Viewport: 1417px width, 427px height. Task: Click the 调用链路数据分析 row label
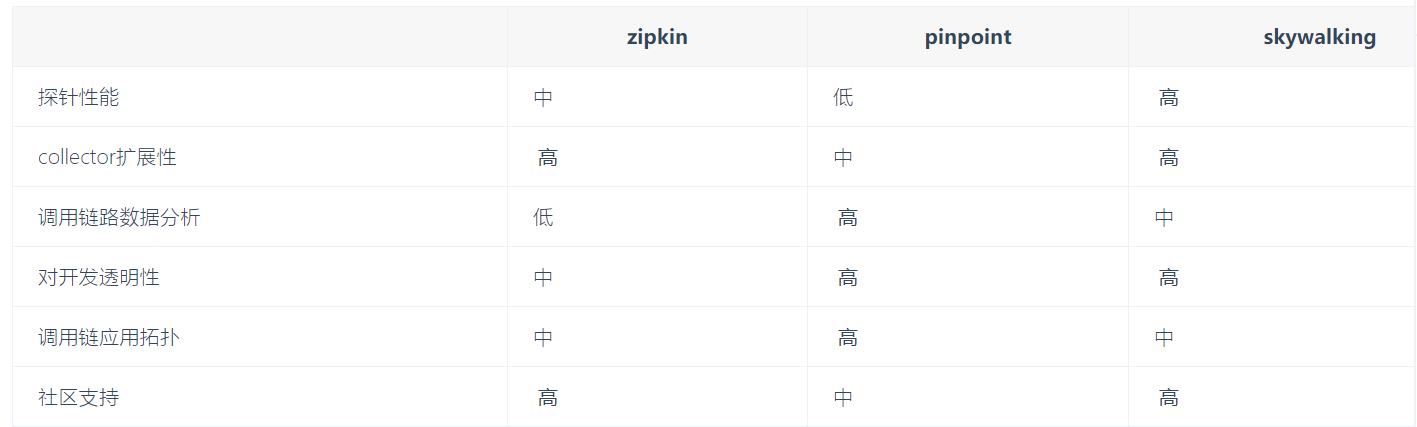coord(119,217)
